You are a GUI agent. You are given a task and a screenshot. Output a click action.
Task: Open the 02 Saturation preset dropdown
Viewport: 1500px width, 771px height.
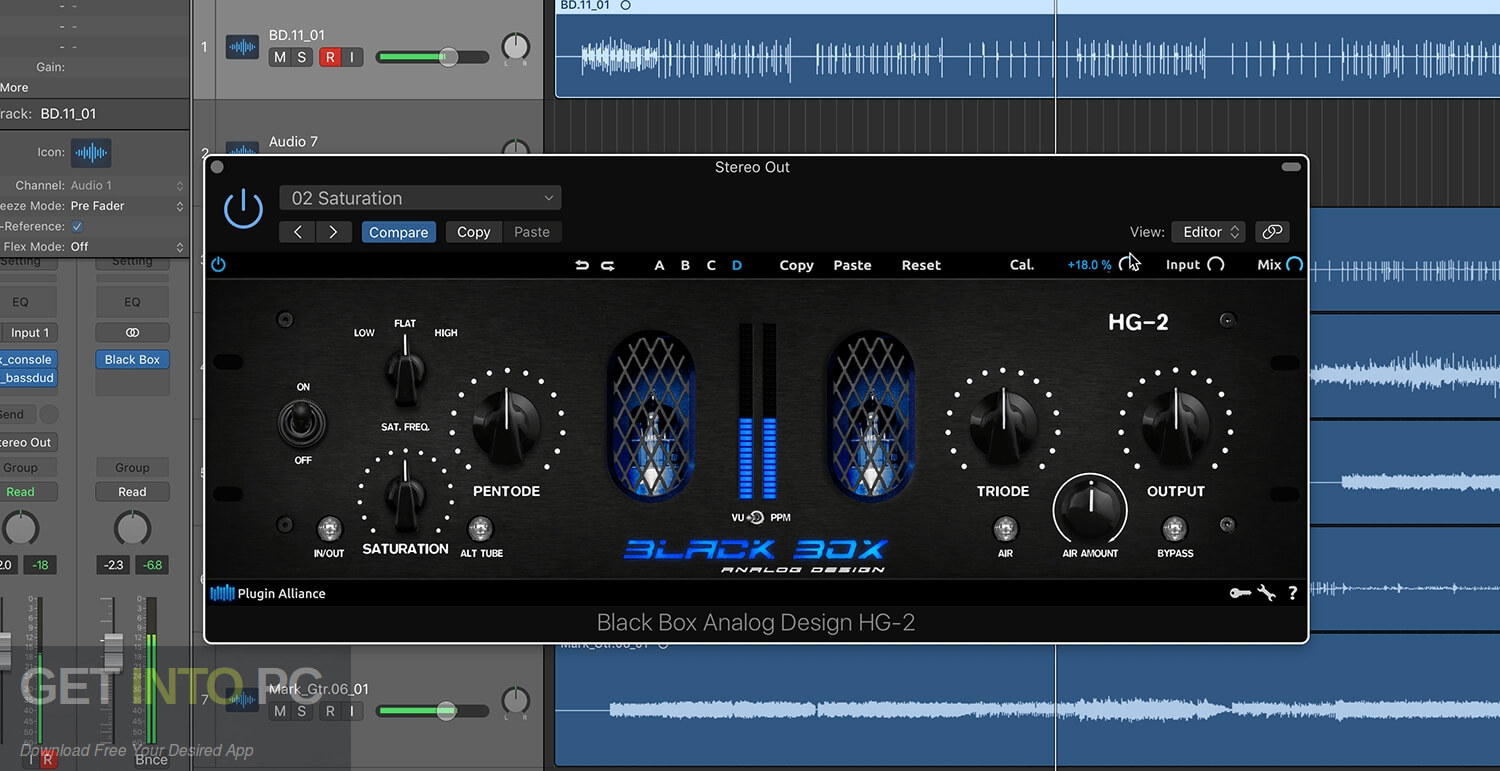click(x=421, y=198)
